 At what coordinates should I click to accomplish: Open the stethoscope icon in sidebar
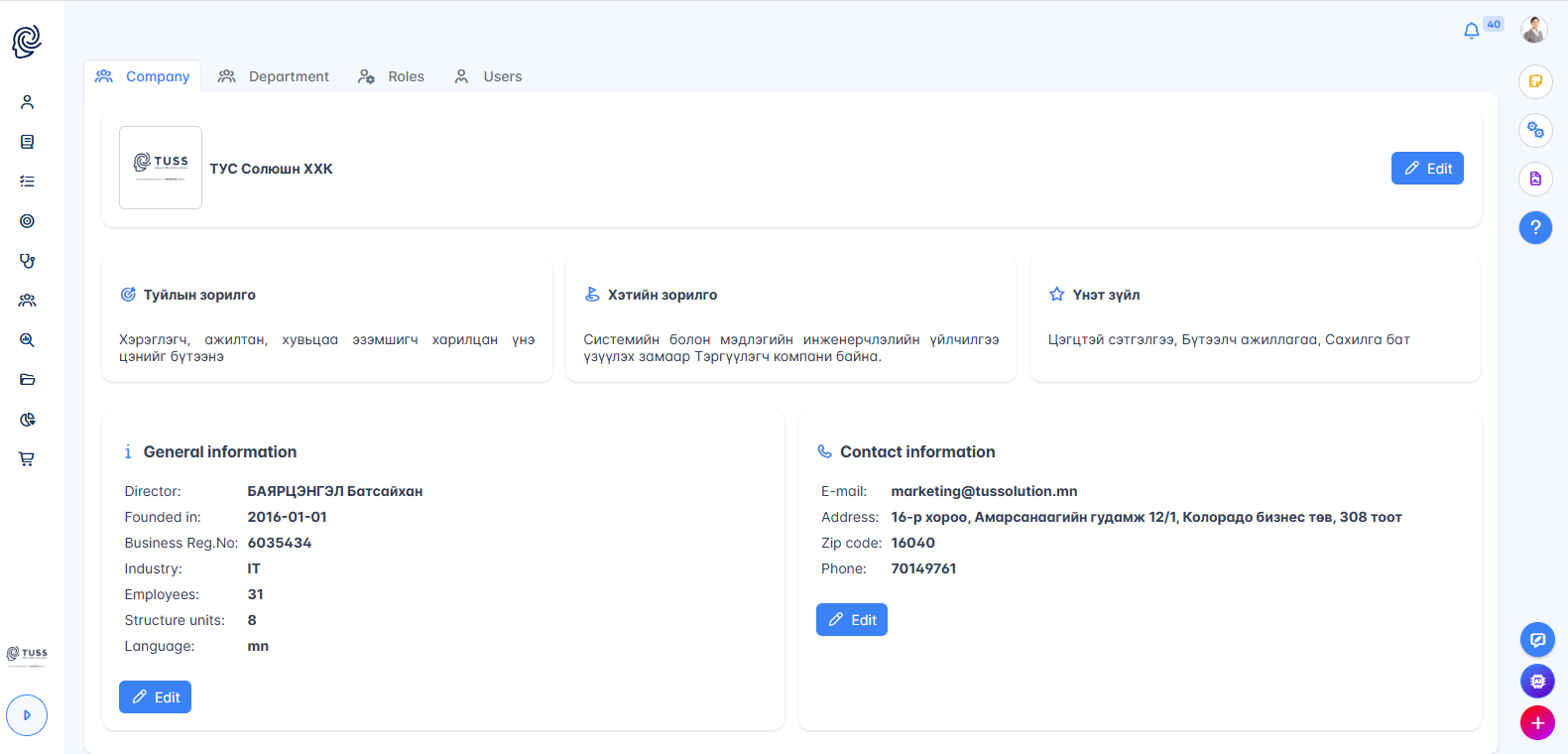pyautogui.click(x=27, y=261)
